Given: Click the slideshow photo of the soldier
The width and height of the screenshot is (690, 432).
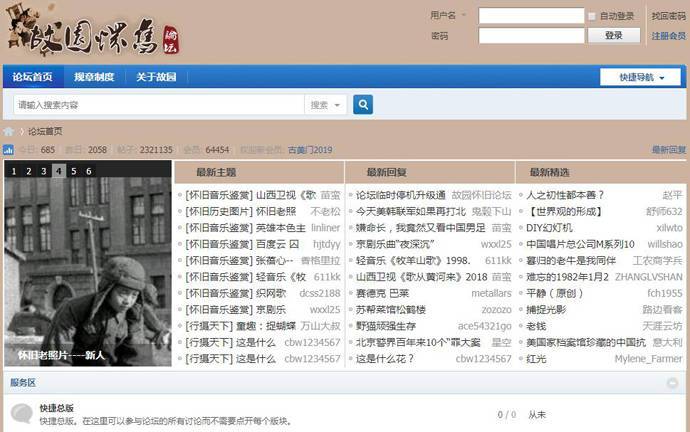Looking at the screenshot, I should click(x=88, y=270).
